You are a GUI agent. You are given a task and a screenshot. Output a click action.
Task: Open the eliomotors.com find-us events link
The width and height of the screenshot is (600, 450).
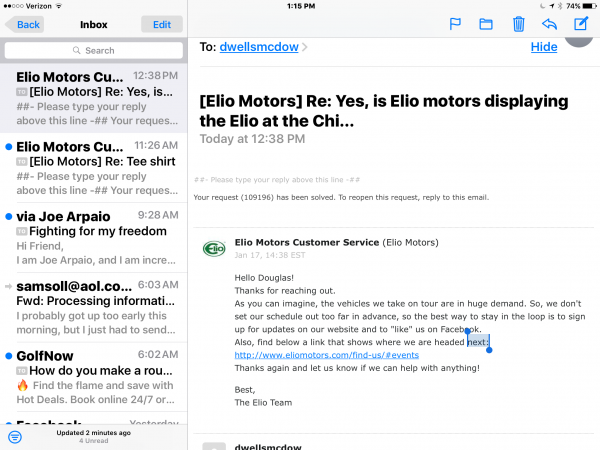[x=326, y=355]
